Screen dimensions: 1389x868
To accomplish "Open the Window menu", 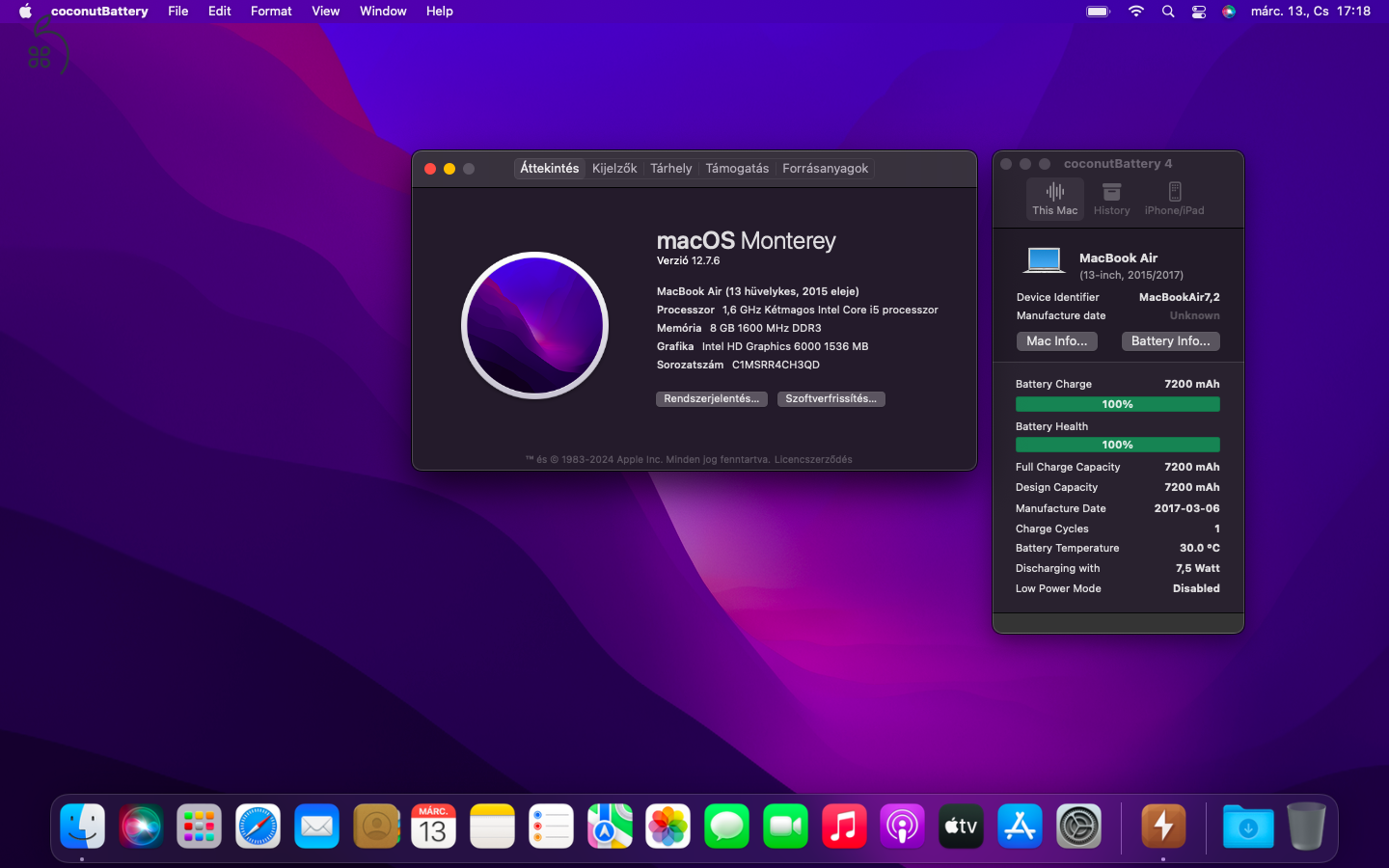I will click(x=383, y=12).
